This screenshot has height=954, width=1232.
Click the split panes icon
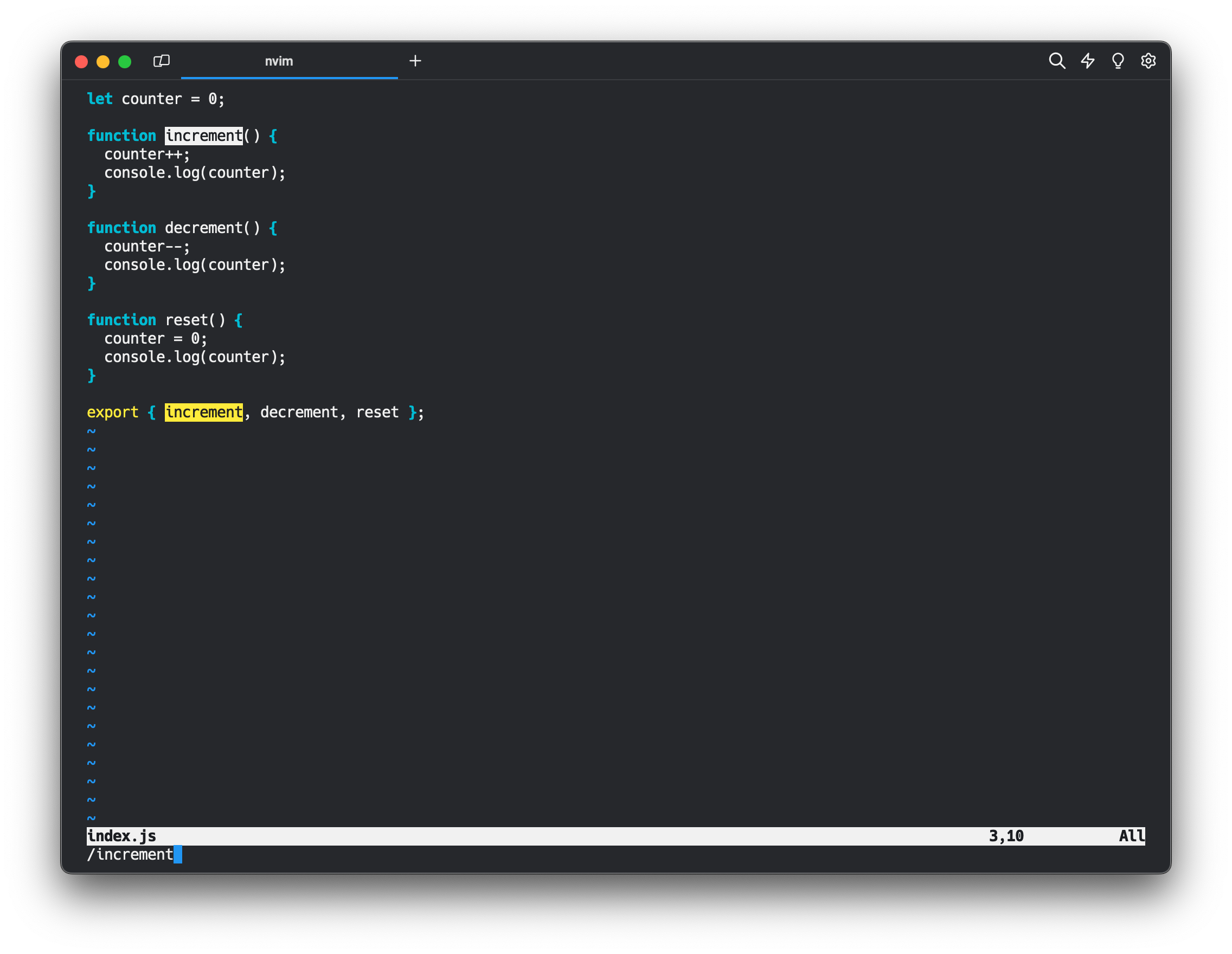(x=162, y=61)
